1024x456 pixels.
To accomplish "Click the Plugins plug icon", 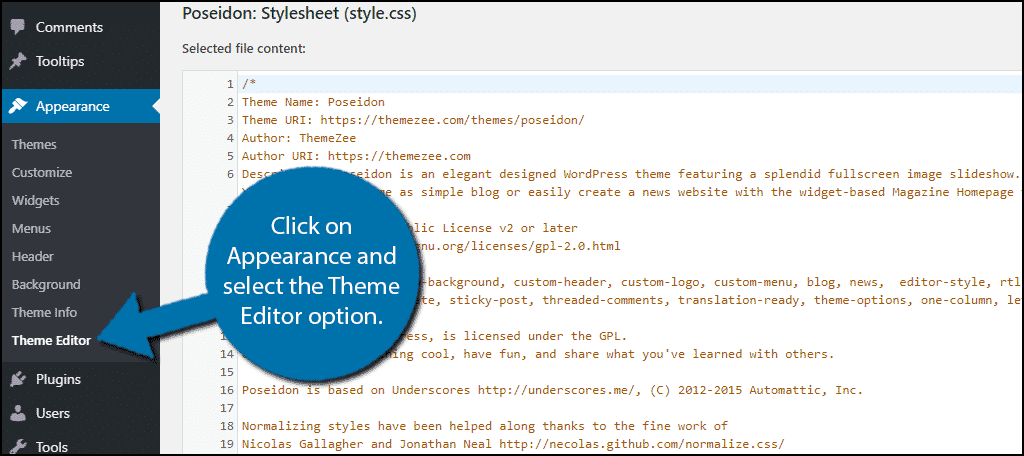I will point(18,379).
